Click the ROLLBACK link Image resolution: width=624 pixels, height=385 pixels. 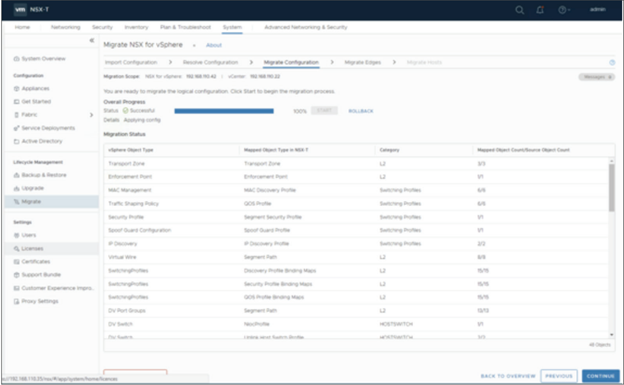(x=361, y=111)
